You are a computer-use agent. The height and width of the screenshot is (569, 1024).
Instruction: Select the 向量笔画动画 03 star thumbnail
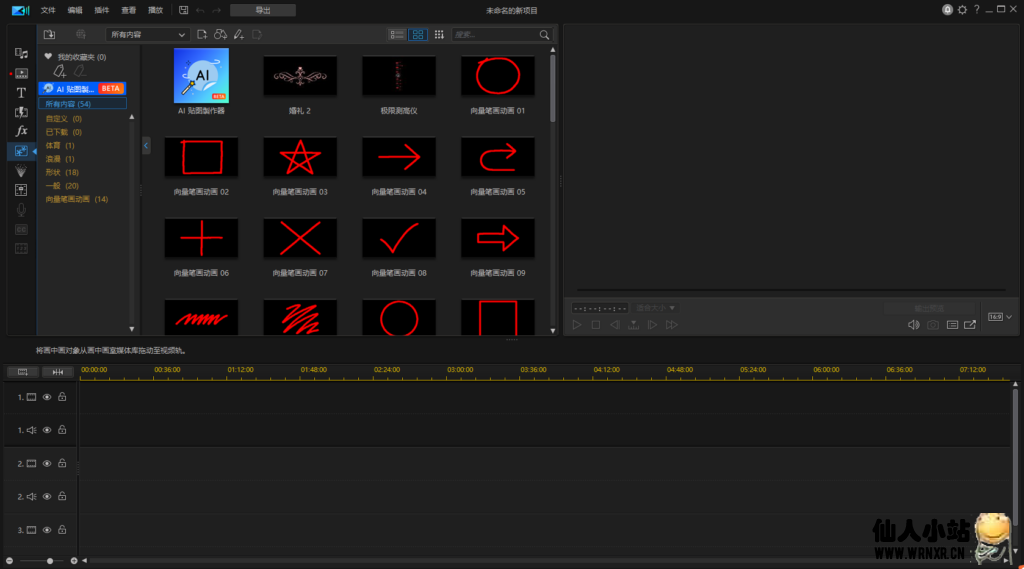(300, 157)
